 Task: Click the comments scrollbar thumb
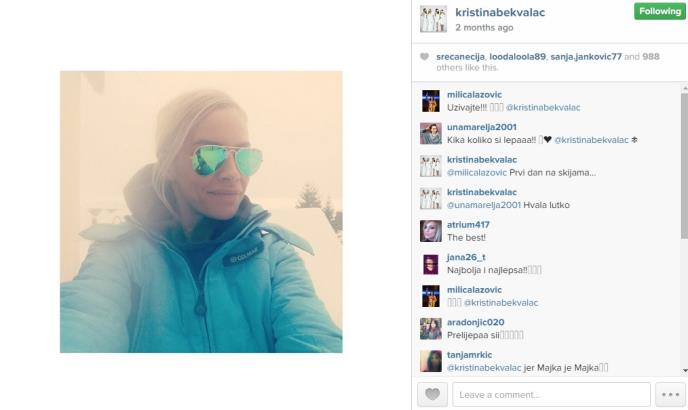(684, 166)
